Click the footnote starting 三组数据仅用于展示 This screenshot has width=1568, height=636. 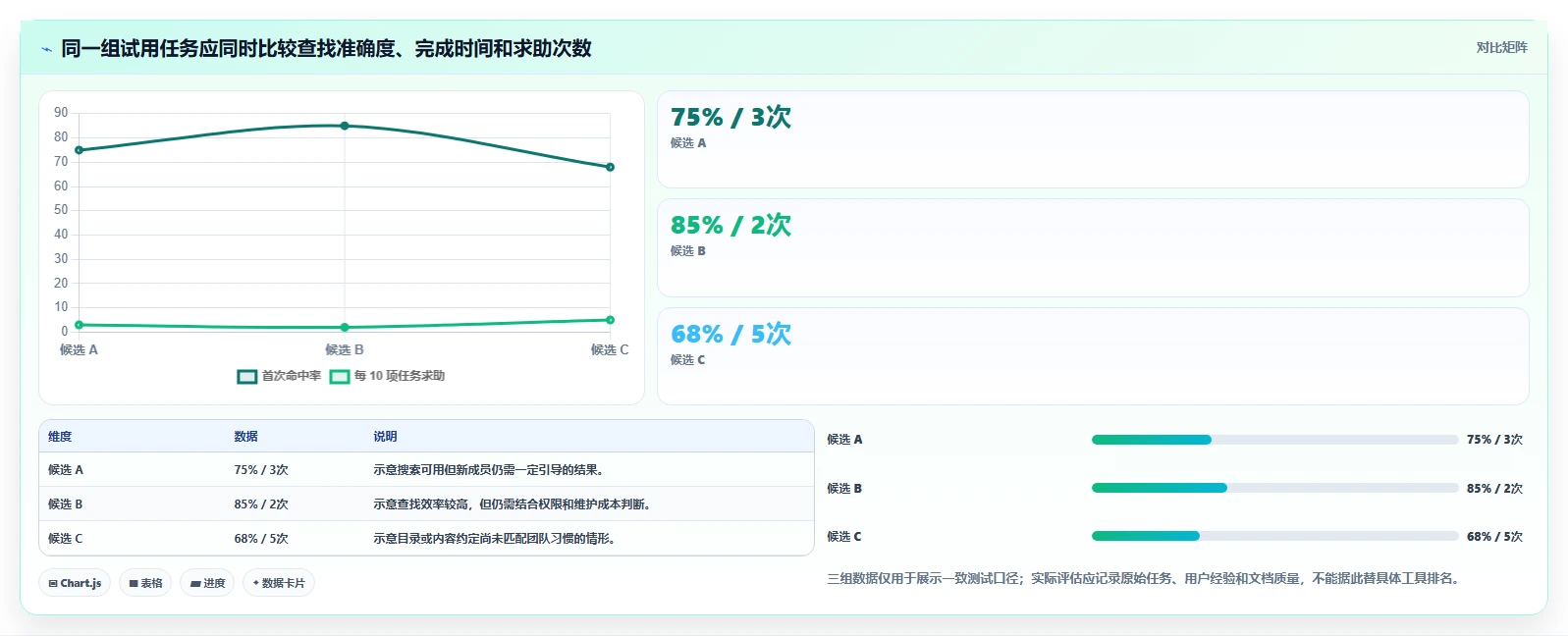click(x=1145, y=579)
